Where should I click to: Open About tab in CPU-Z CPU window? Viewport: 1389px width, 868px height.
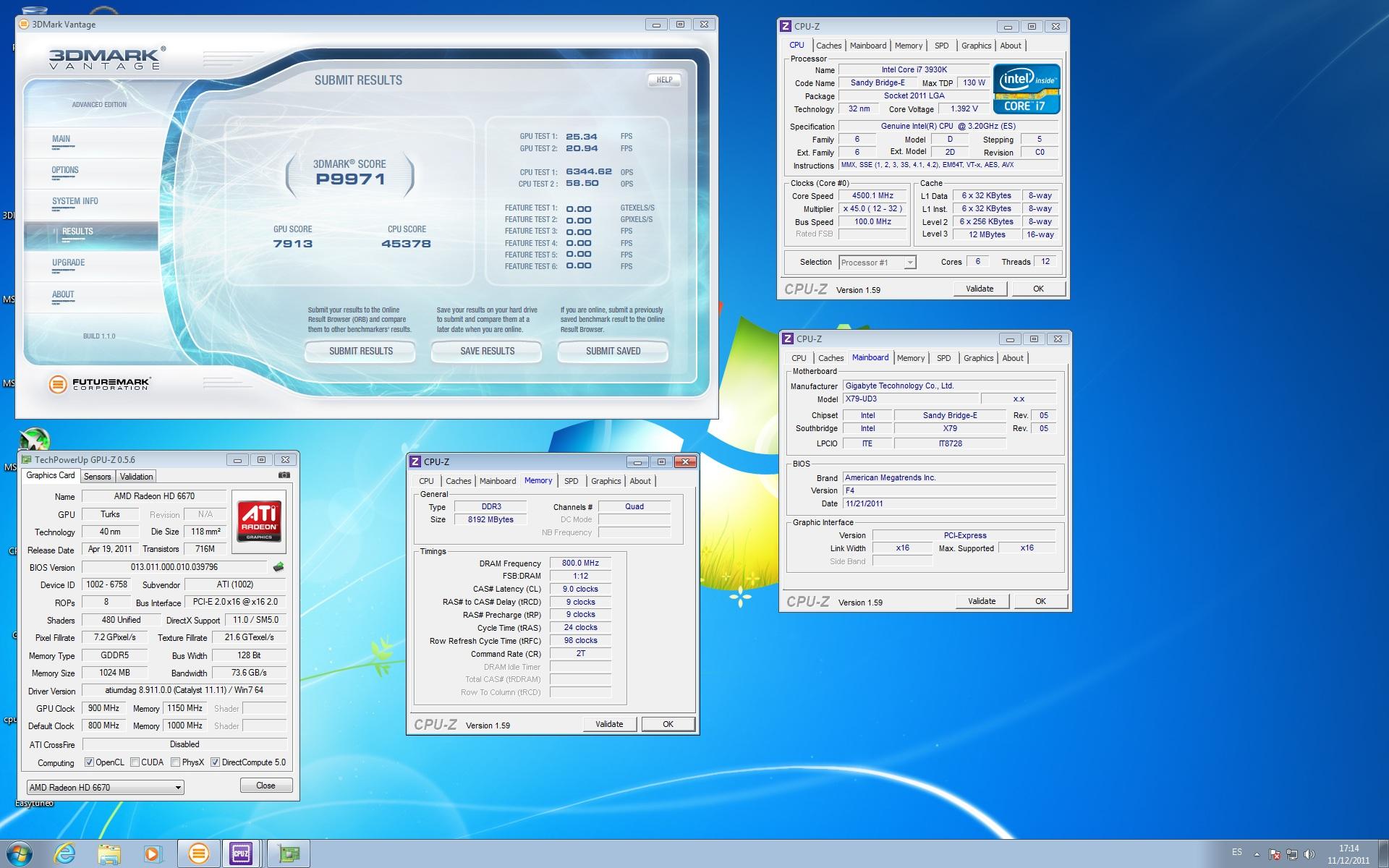tap(1011, 46)
